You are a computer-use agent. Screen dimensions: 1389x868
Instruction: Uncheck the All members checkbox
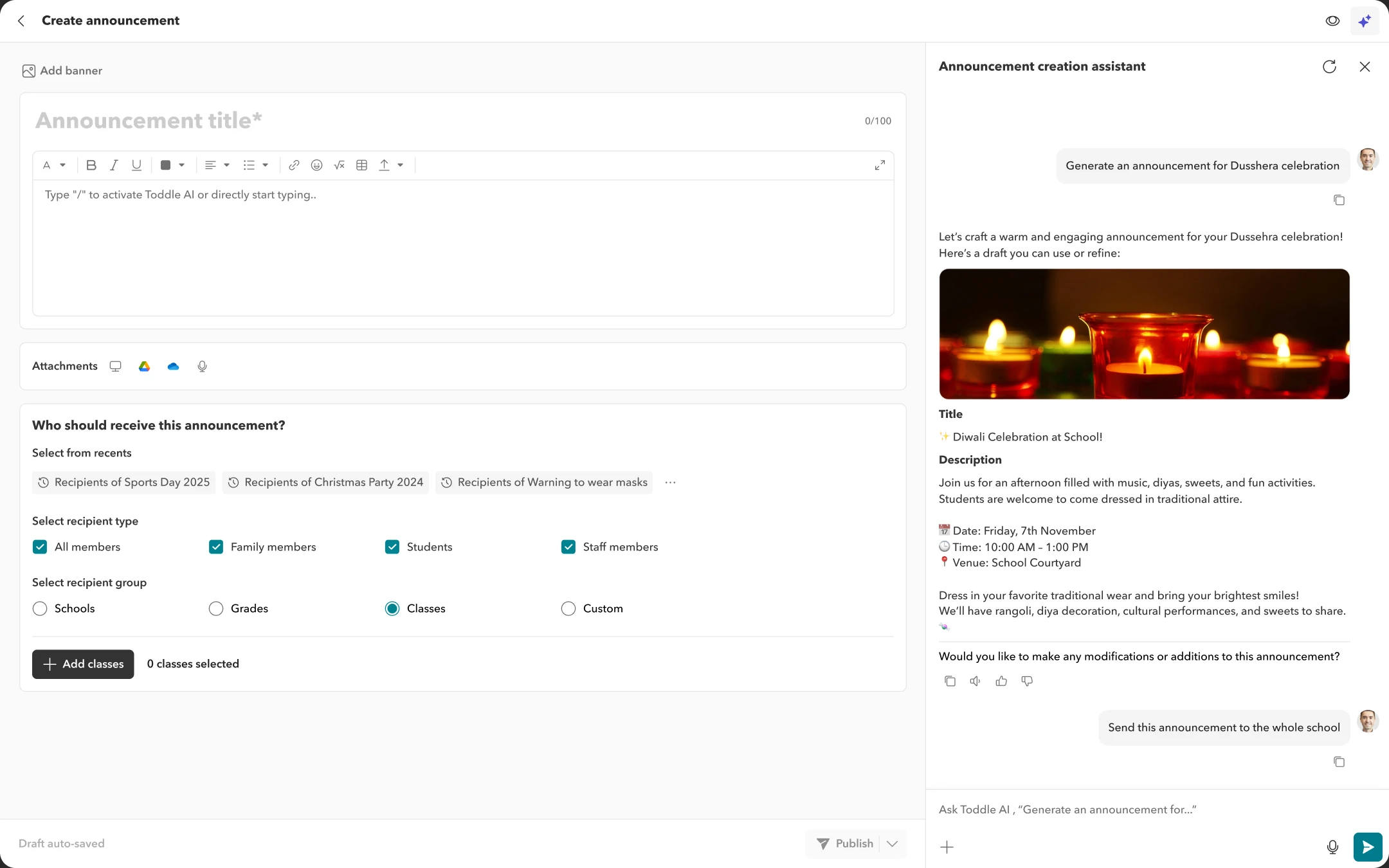coord(40,547)
